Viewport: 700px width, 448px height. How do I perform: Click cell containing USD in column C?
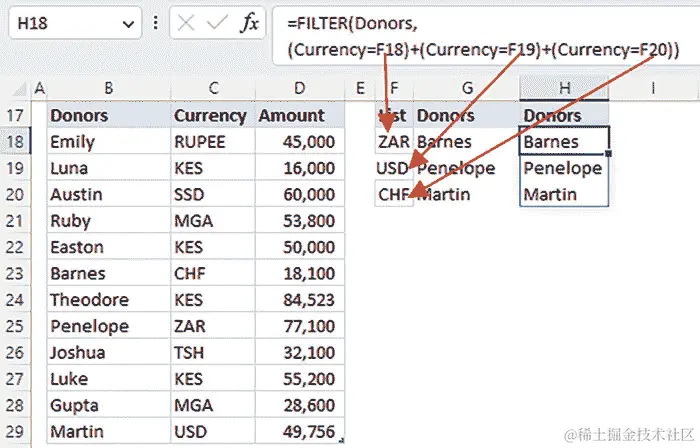pyautogui.click(x=213, y=431)
